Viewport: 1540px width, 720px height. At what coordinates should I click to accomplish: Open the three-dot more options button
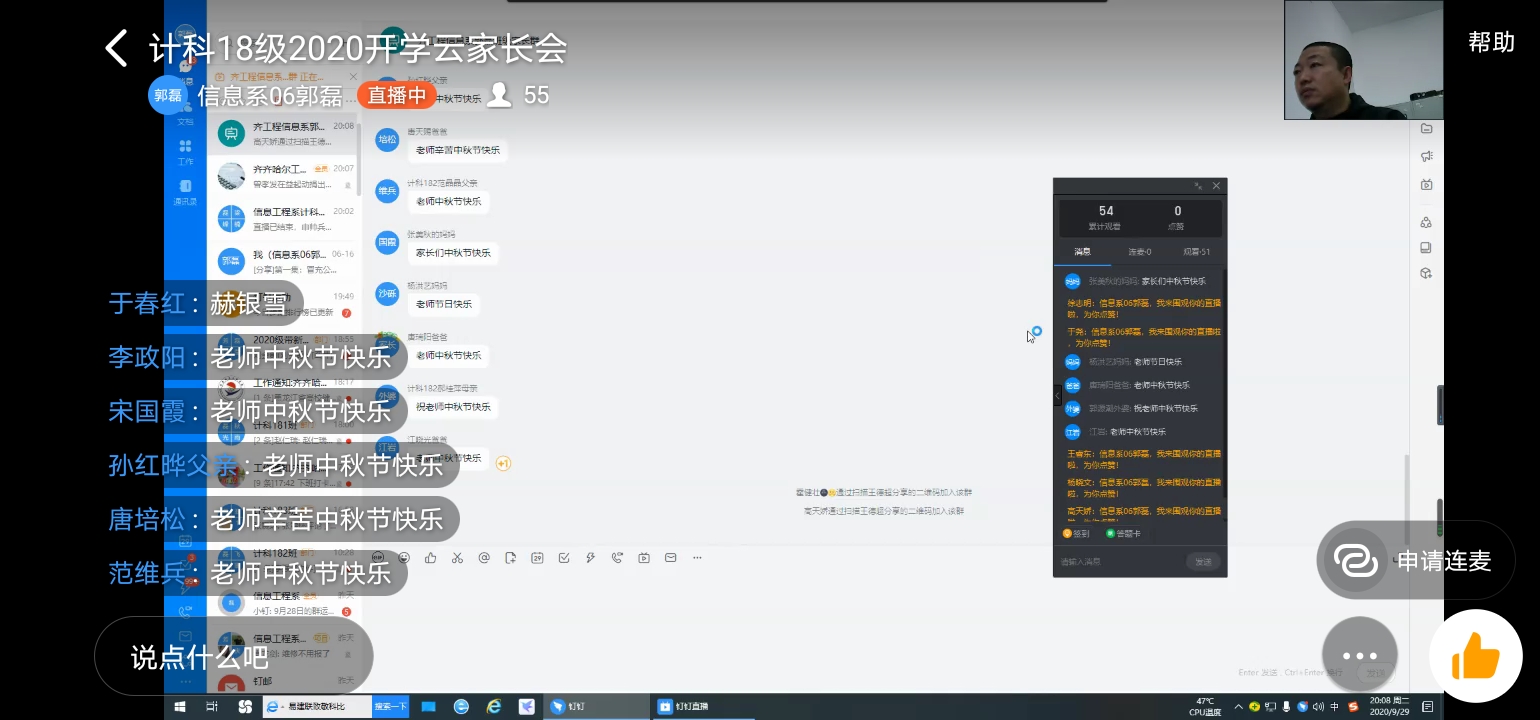pos(1359,656)
